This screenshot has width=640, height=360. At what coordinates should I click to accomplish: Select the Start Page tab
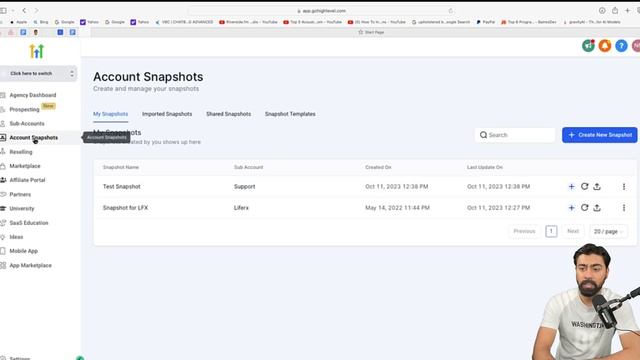(371, 32)
